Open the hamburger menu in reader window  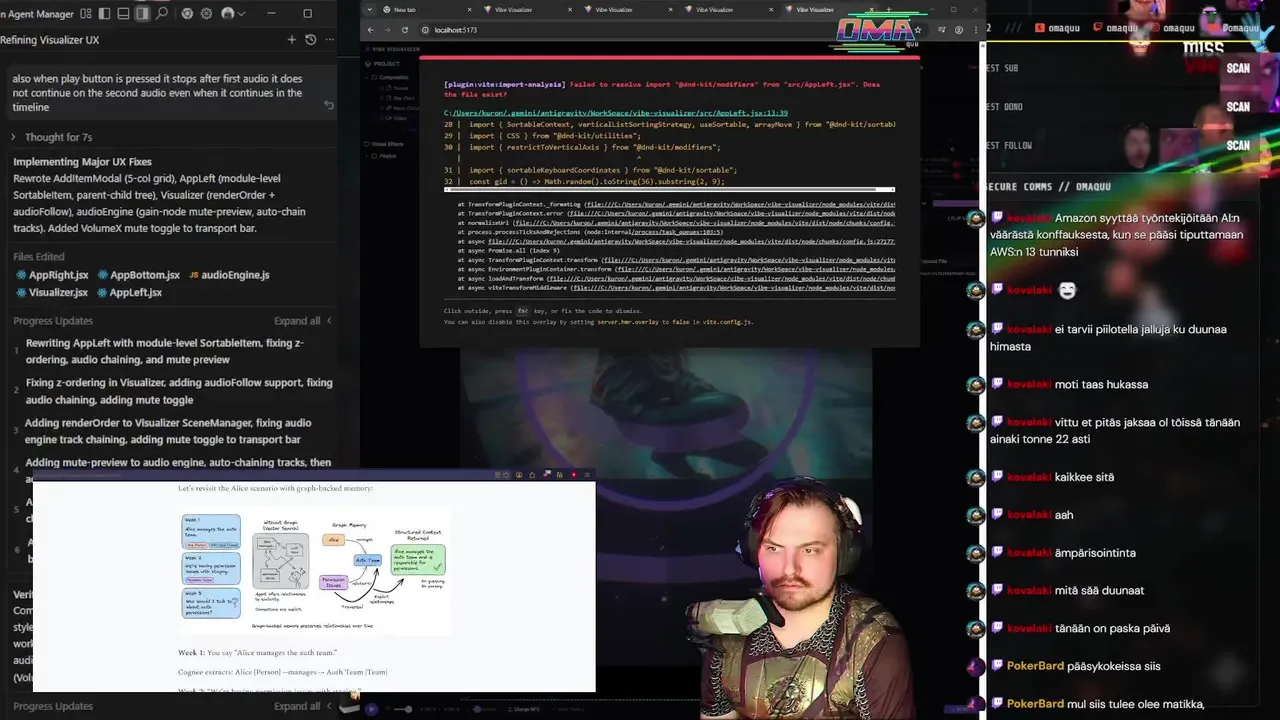point(587,475)
